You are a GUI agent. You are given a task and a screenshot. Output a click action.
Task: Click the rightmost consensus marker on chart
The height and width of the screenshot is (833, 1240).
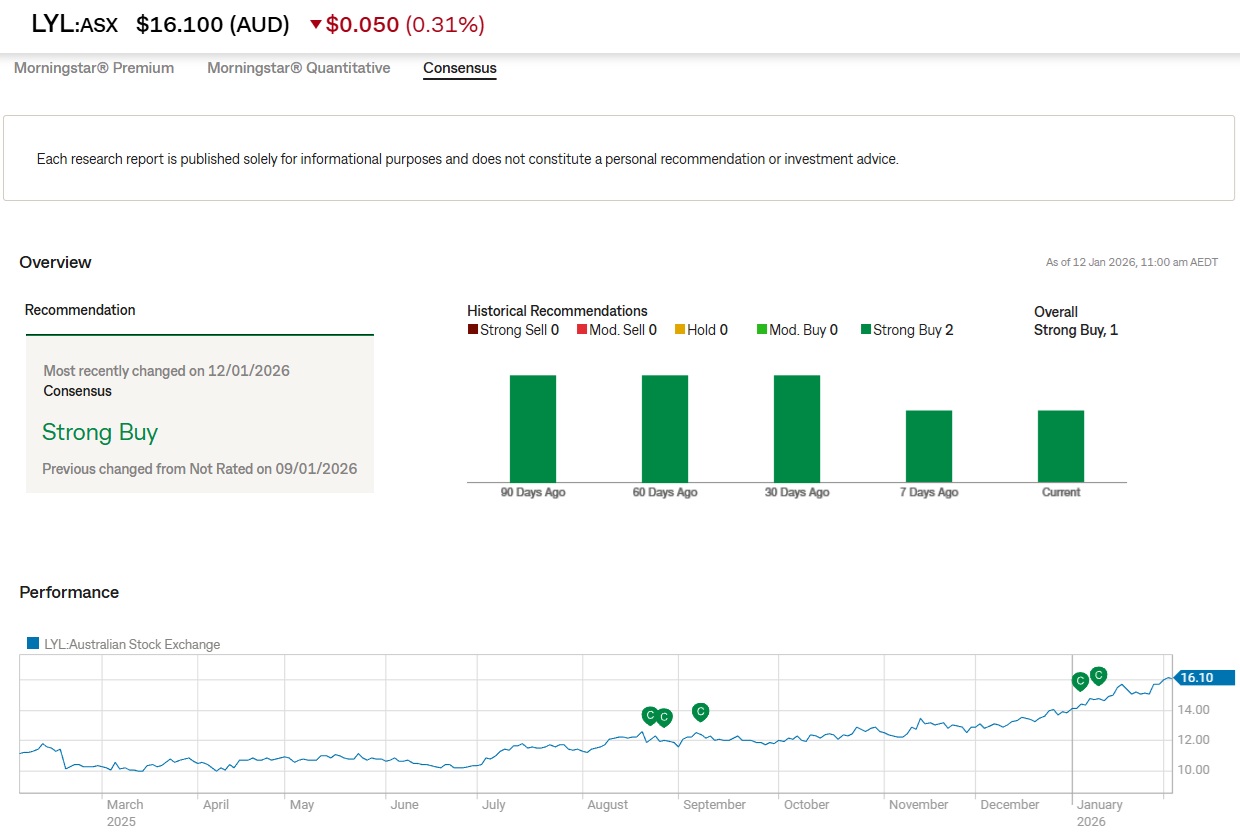pos(1098,675)
